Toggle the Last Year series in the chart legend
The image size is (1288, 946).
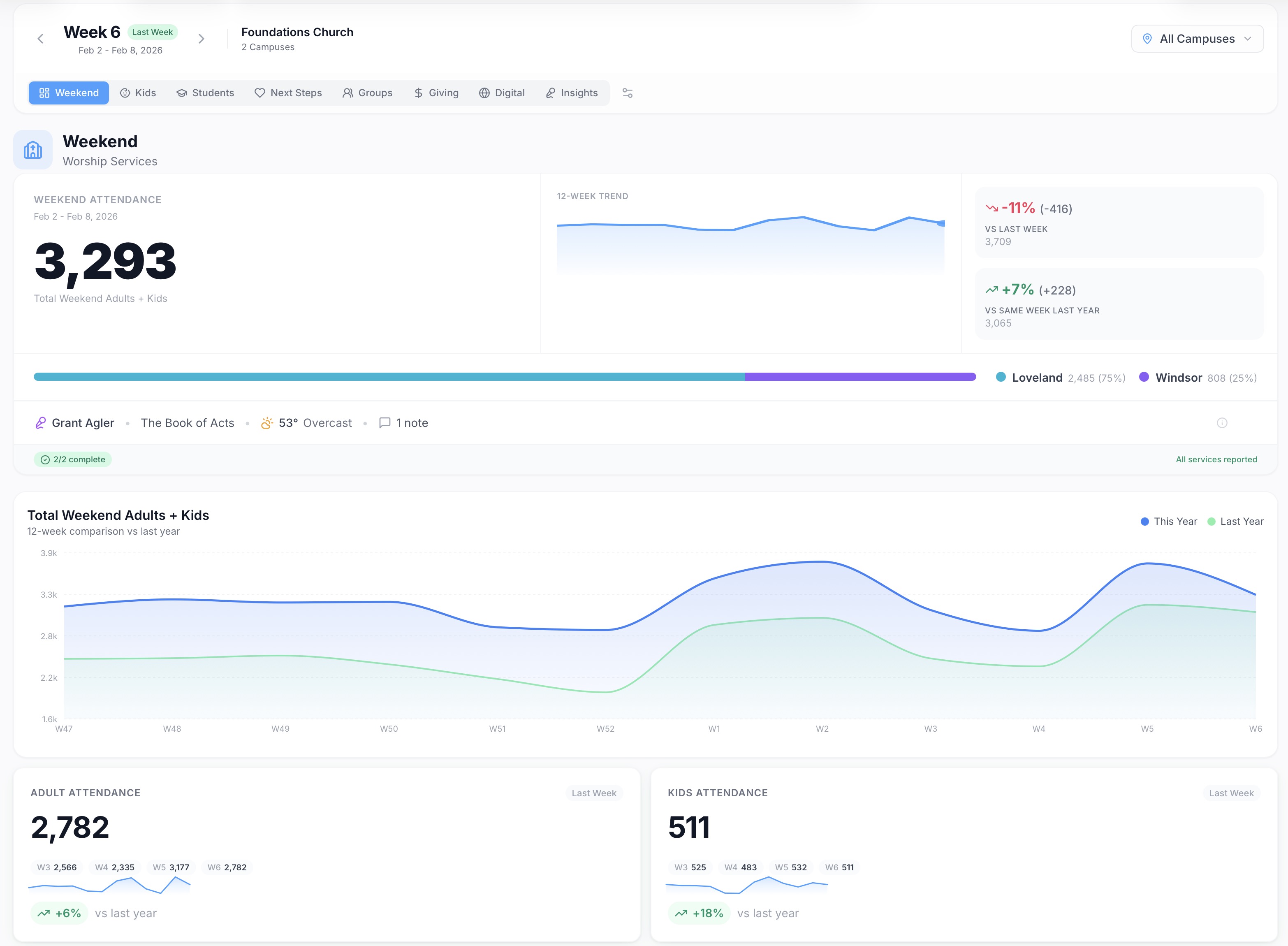click(x=1235, y=521)
